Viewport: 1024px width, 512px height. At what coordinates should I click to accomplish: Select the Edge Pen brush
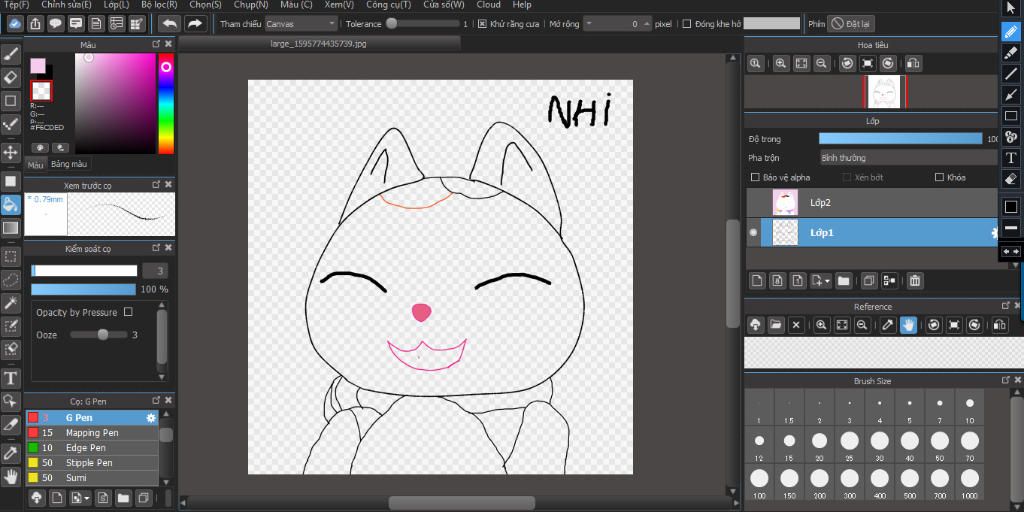(x=92, y=447)
